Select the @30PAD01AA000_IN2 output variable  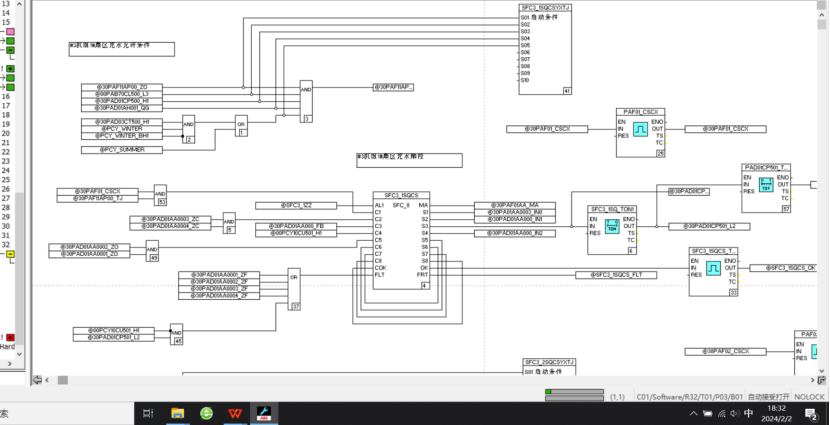(x=515, y=233)
